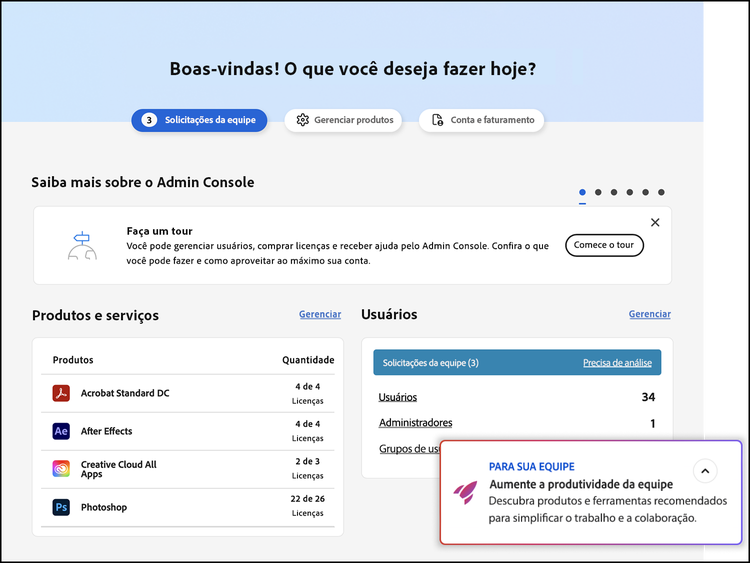Screen dimensions: 750x563
Task: Click the gear icon in Gerenciar produtos
Action: [302, 120]
